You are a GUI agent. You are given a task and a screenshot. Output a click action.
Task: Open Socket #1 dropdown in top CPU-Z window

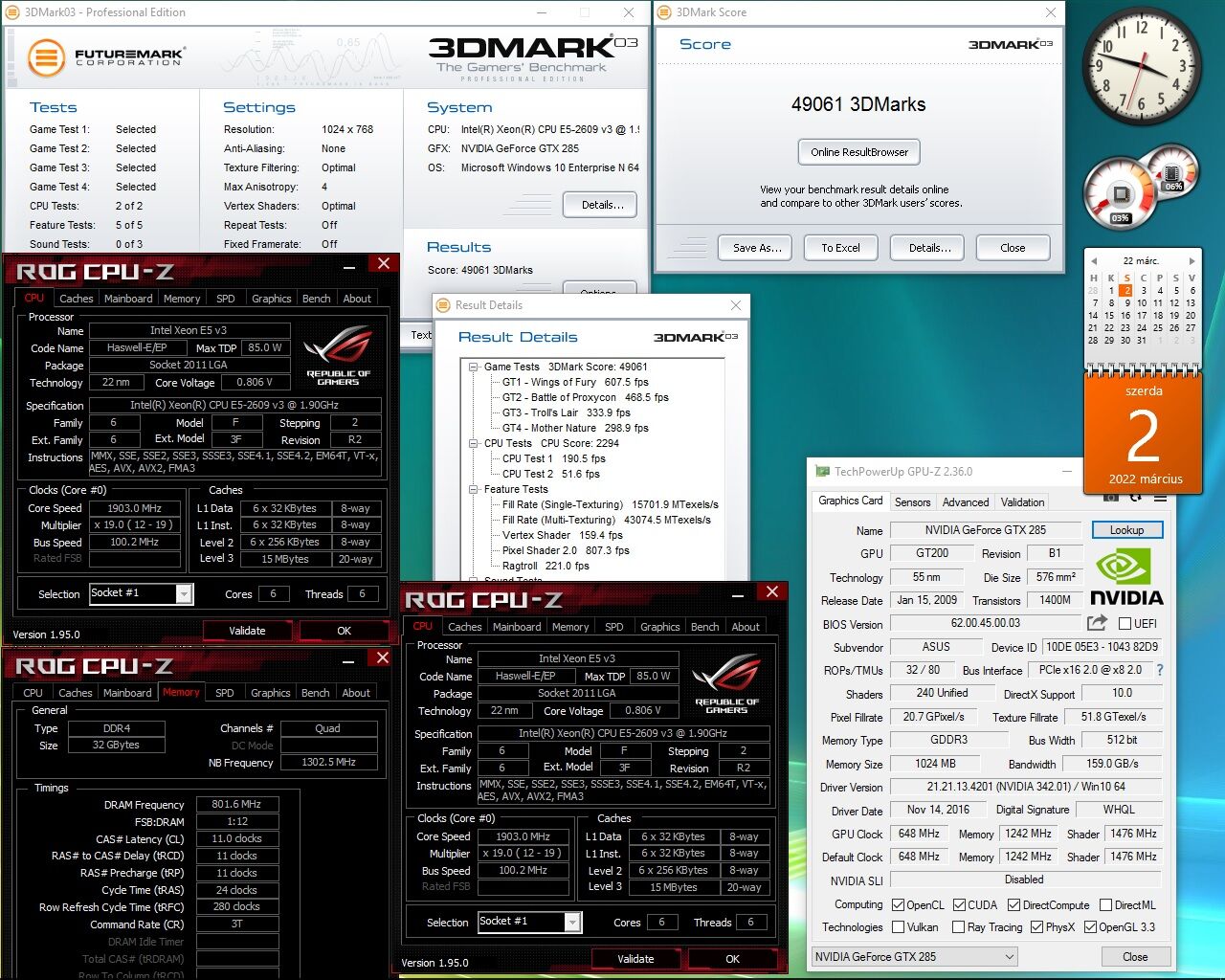[x=184, y=594]
